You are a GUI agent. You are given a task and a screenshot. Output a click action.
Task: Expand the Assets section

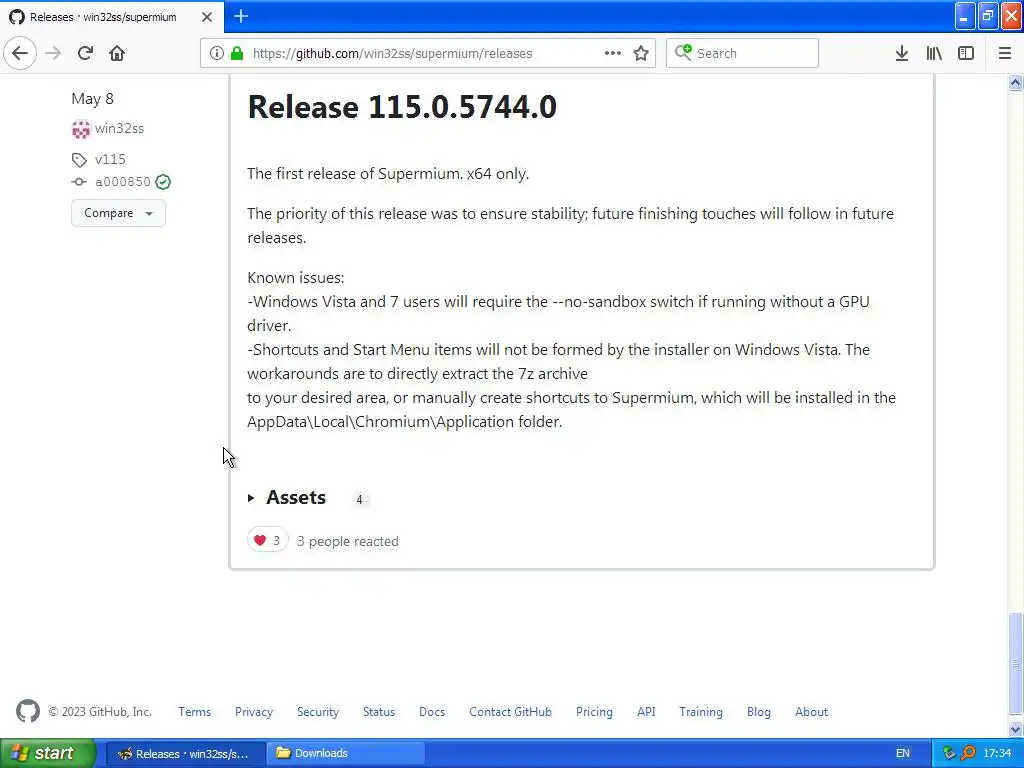[287, 498]
